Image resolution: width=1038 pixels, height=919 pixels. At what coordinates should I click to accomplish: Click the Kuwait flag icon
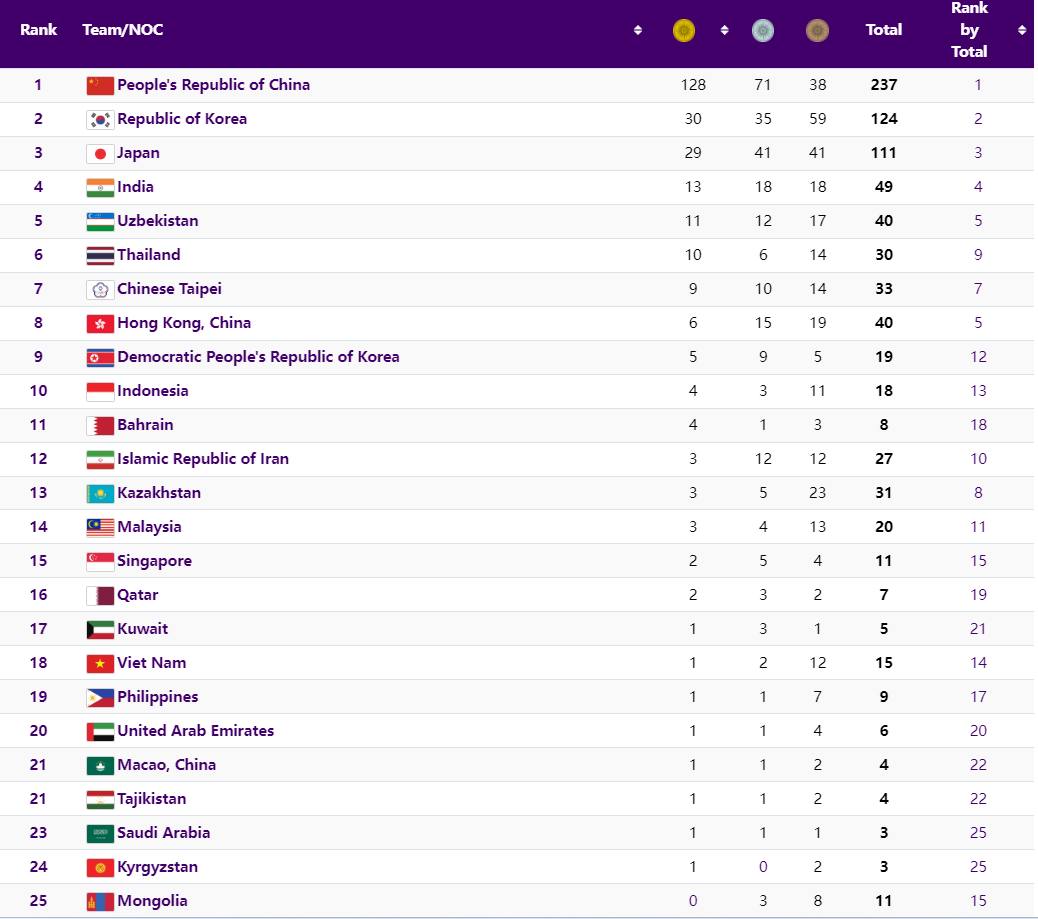pyautogui.click(x=100, y=629)
